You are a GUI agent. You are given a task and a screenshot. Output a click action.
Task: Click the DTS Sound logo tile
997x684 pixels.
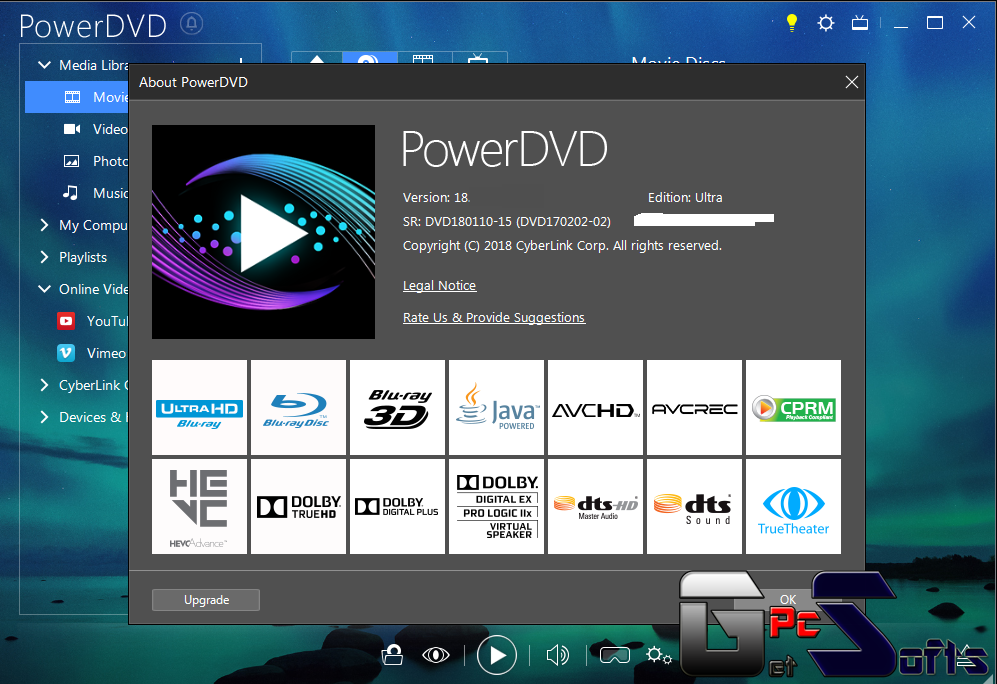(x=694, y=507)
